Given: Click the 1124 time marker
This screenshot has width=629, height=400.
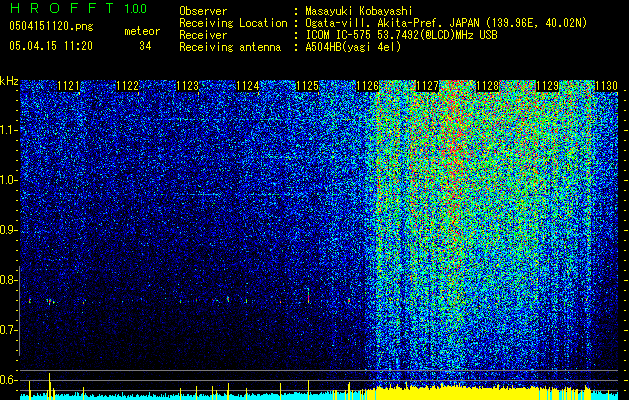Looking at the screenshot, I should [x=248, y=86].
